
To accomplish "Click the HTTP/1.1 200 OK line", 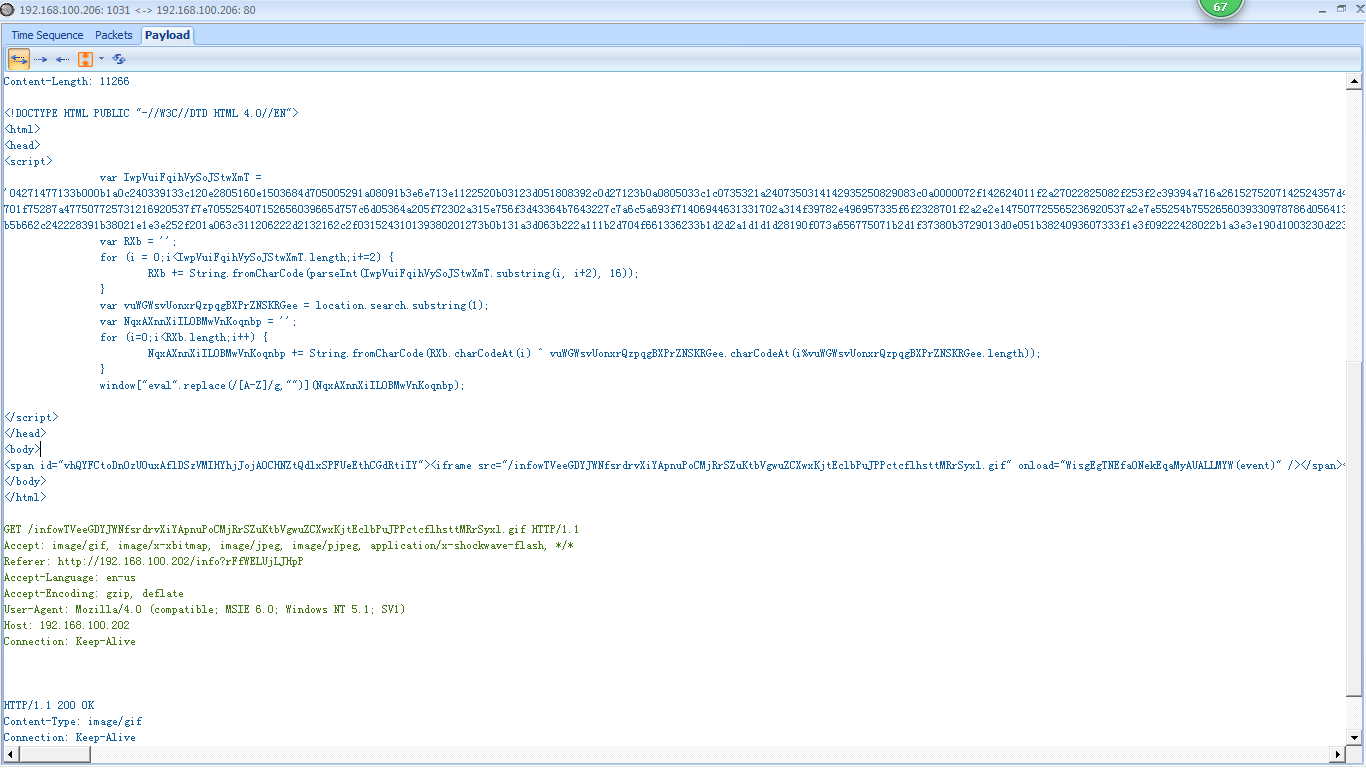I will coord(48,705).
